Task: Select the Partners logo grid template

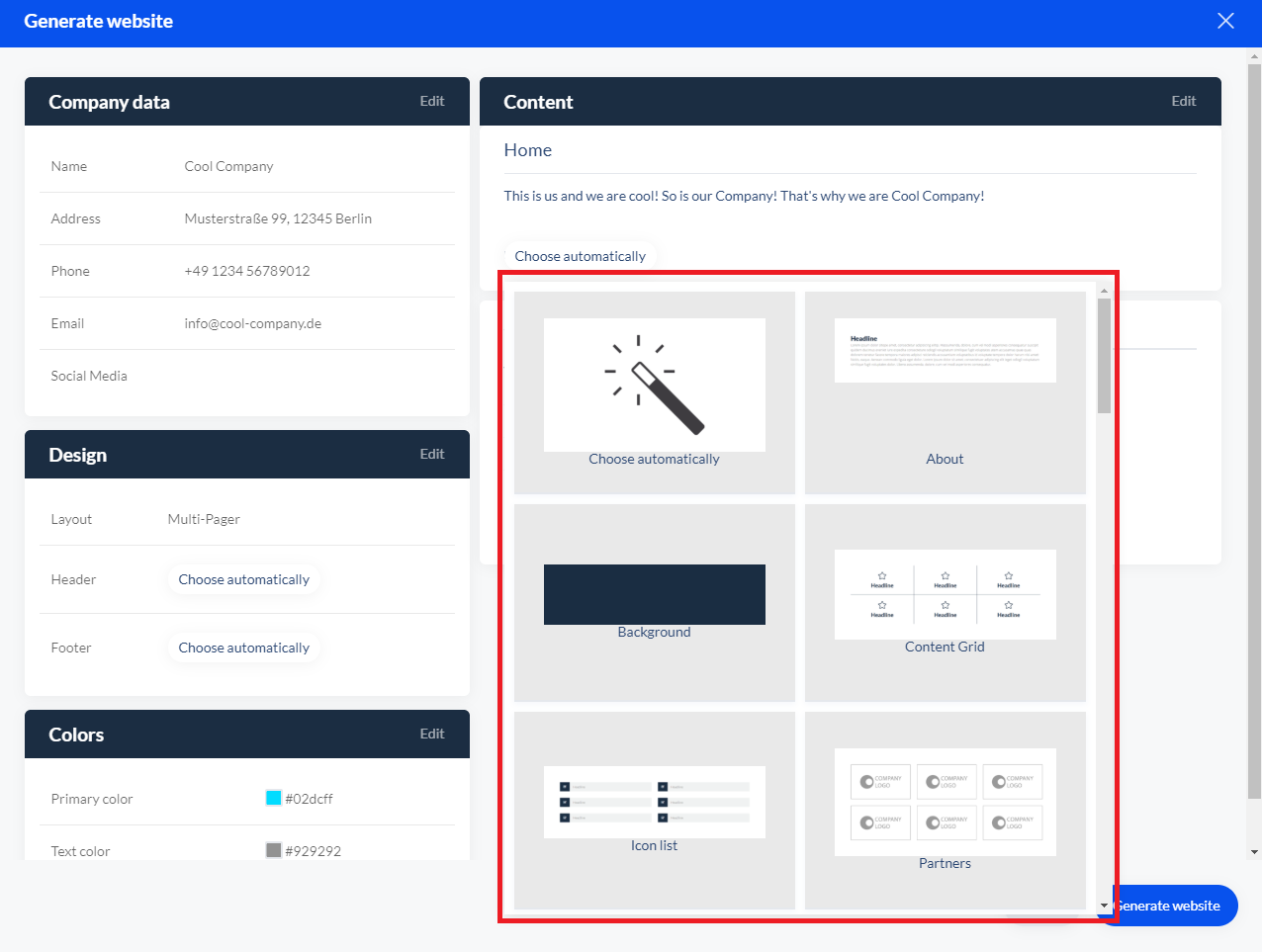Action: pyautogui.click(x=945, y=810)
